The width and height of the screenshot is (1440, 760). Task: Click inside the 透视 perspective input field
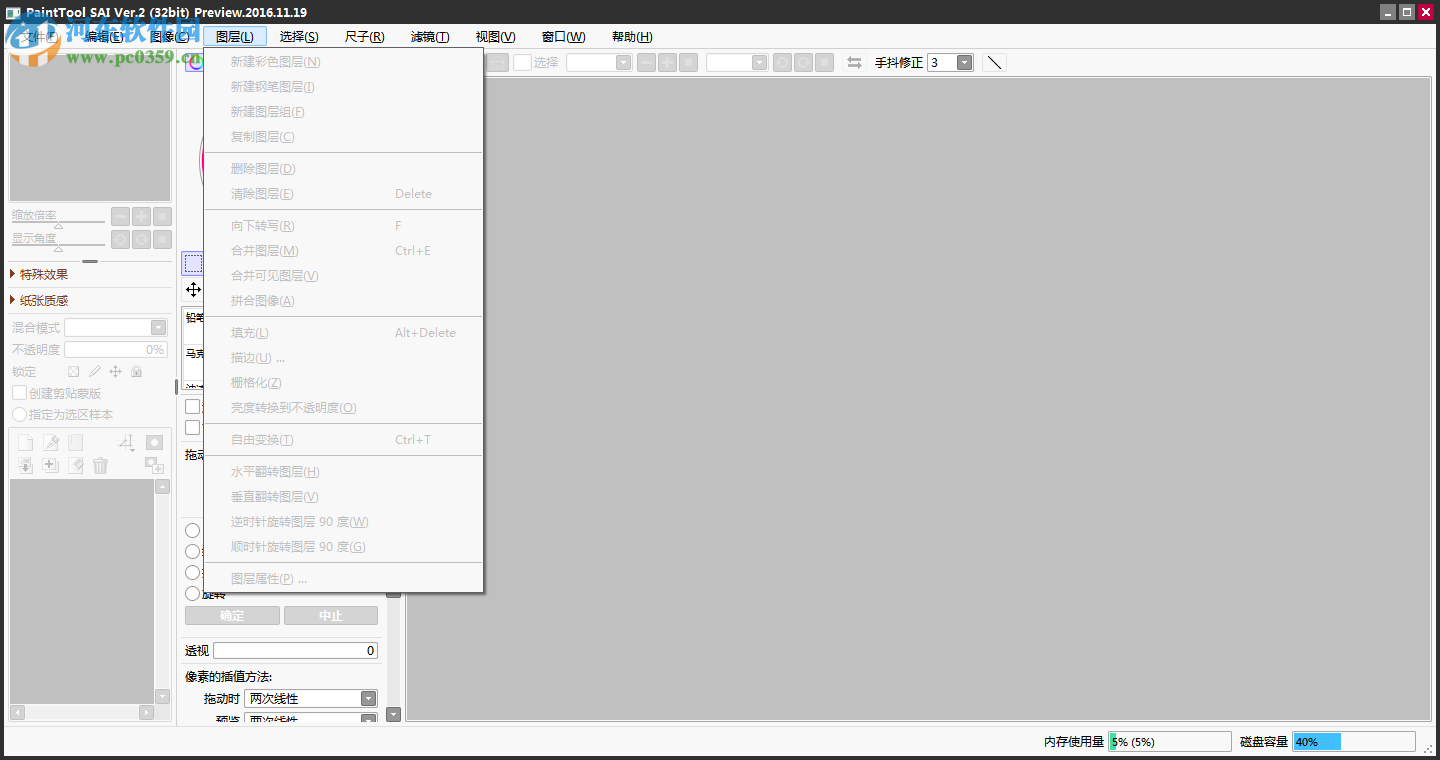(x=295, y=650)
